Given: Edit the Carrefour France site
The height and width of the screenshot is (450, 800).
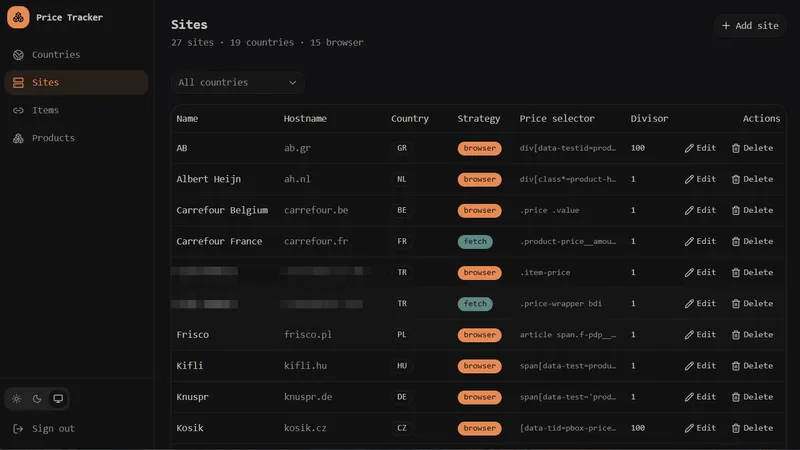Looking at the screenshot, I should [x=700, y=241].
